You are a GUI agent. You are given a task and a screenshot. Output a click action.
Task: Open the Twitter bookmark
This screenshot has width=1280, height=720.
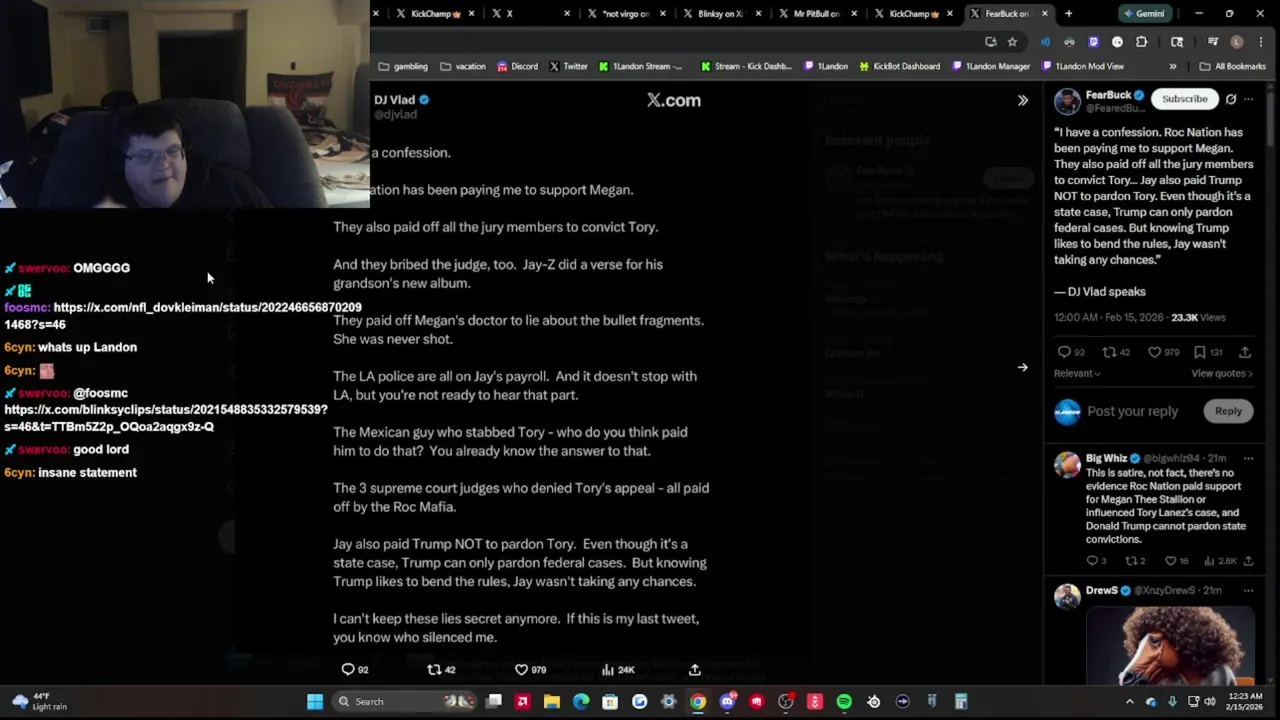[568, 66]
